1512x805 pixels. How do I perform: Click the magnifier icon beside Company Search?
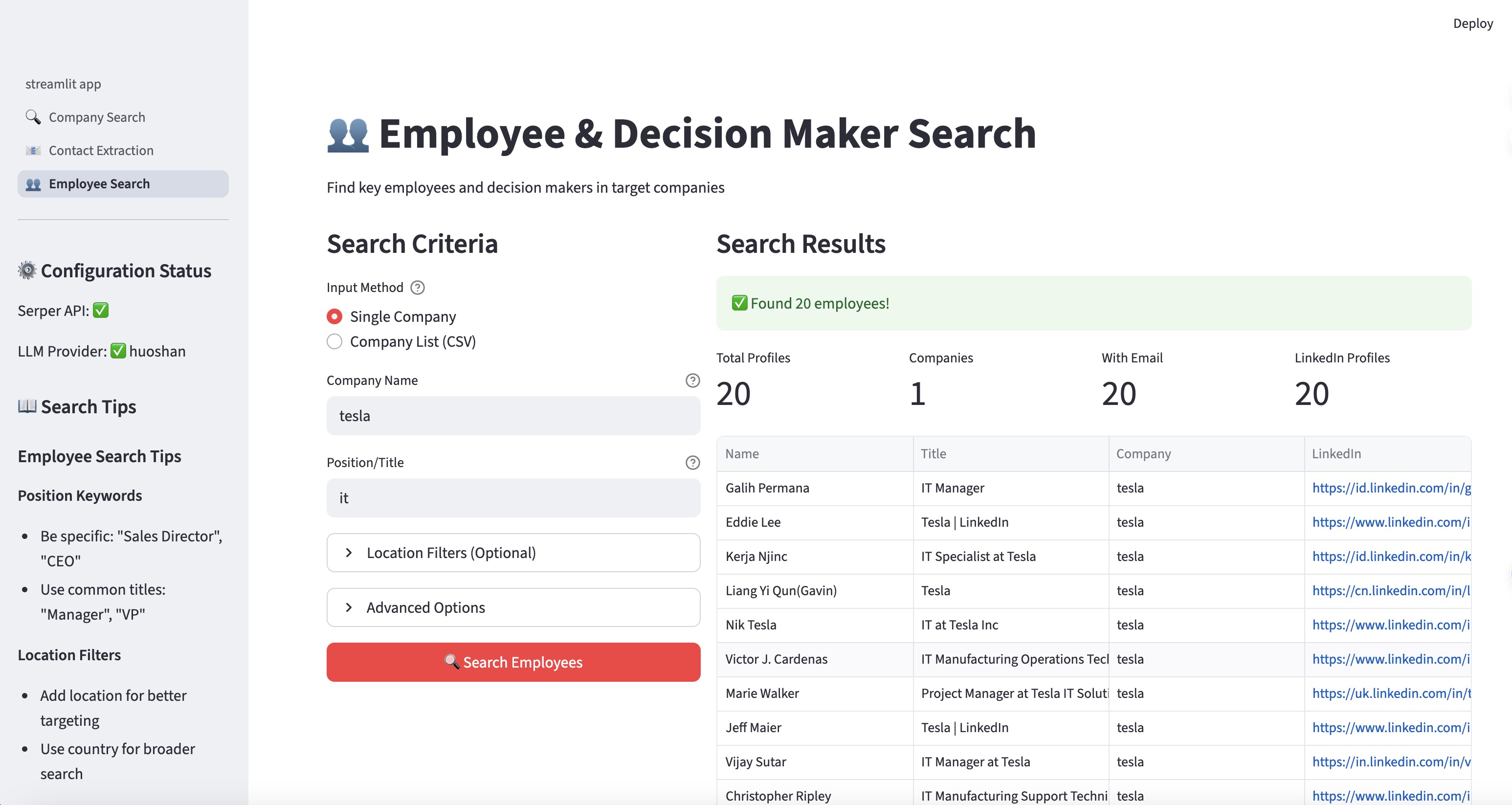point(33,117)
